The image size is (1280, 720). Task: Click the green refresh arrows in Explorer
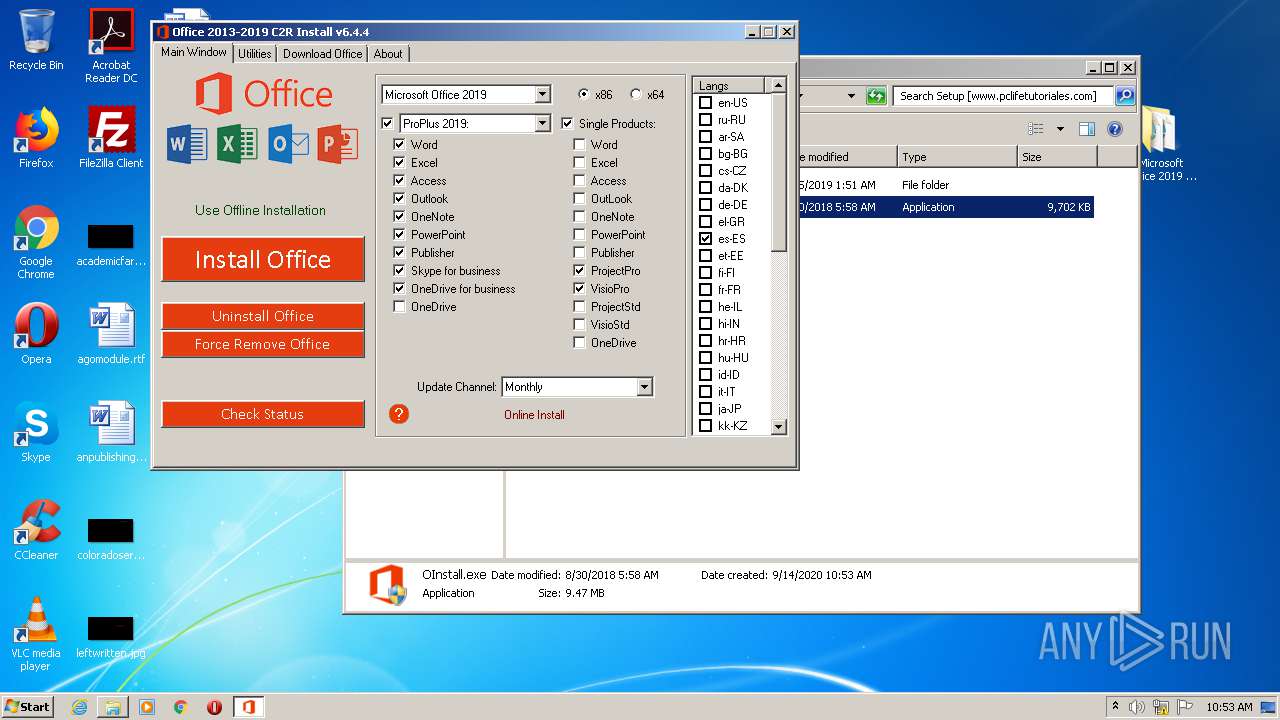pyautogui.click(x=876, y=96)
